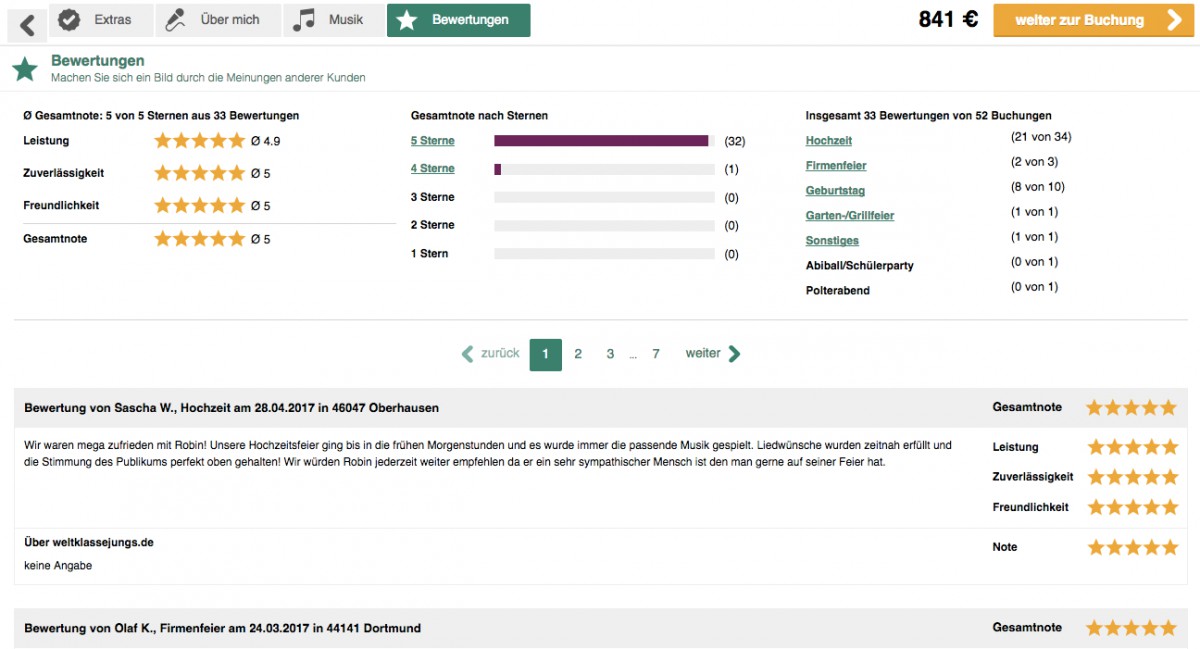The height and width of the screenshot is (649, 1200).
Task: Click the (32) count next to 5 Sterne
Action: click(x=735, y=141)
